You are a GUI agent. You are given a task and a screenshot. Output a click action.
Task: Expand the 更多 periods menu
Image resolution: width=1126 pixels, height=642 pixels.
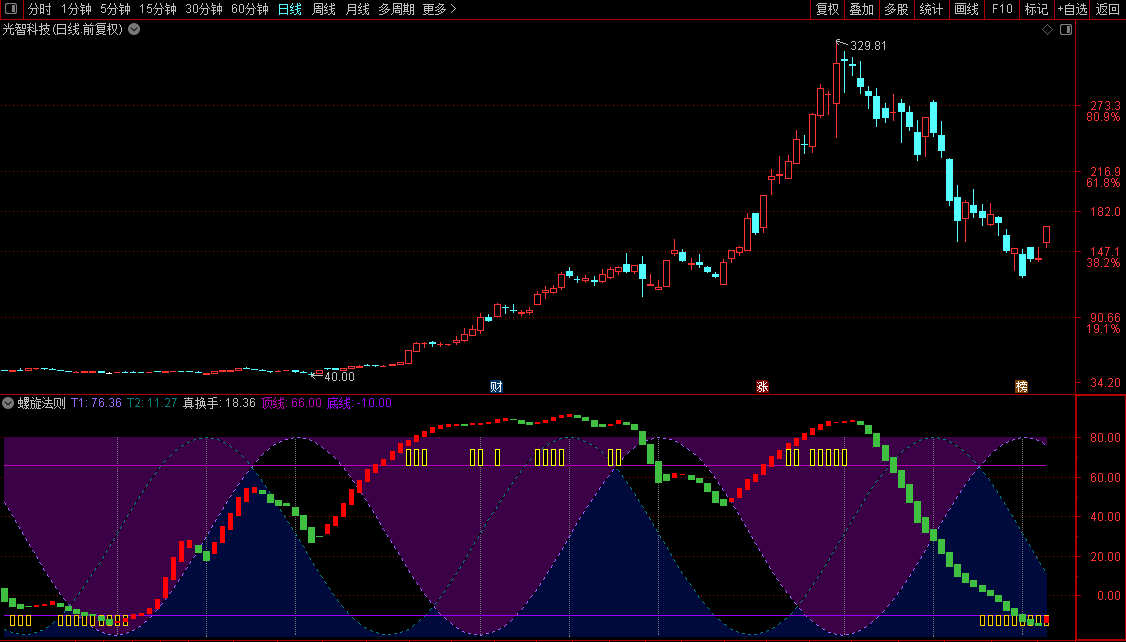coord(439,9)
